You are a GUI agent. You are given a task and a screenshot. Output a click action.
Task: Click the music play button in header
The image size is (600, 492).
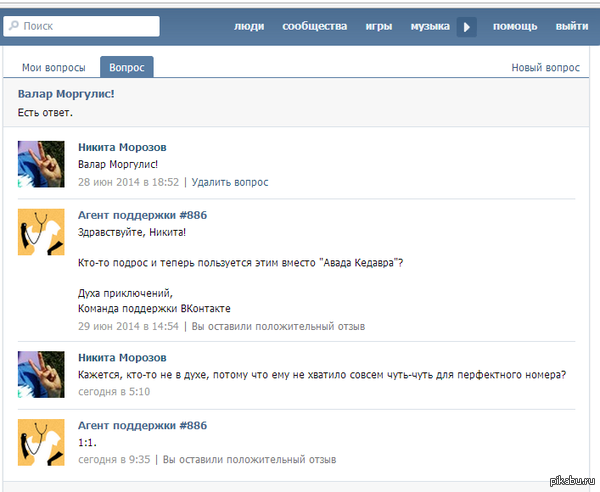[466, 27]
